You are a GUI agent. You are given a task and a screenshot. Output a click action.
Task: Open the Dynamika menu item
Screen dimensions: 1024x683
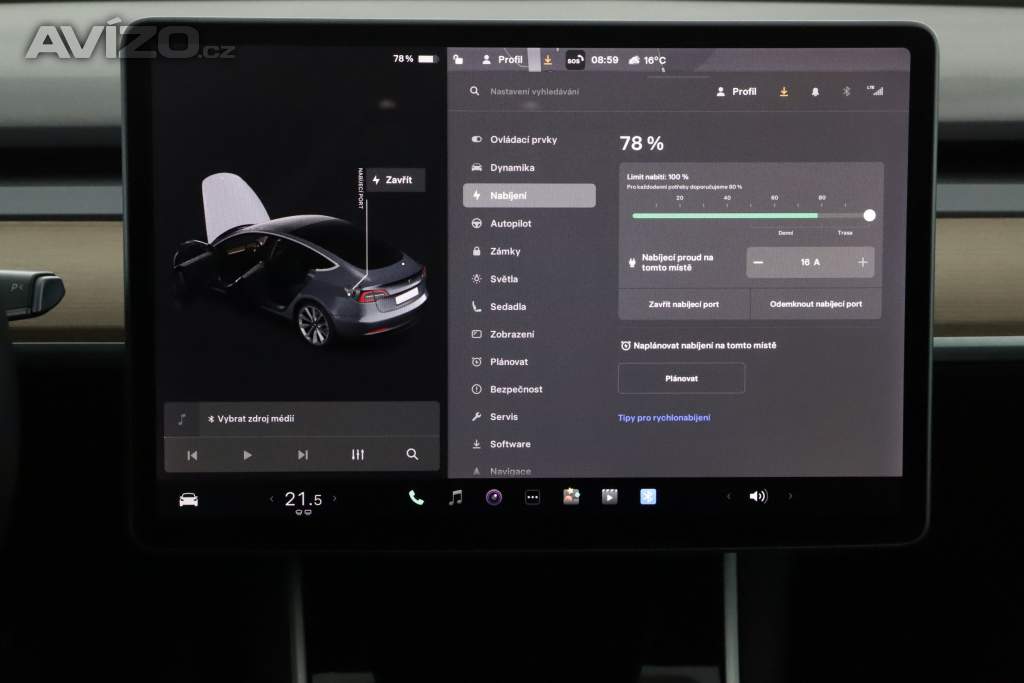503,168
